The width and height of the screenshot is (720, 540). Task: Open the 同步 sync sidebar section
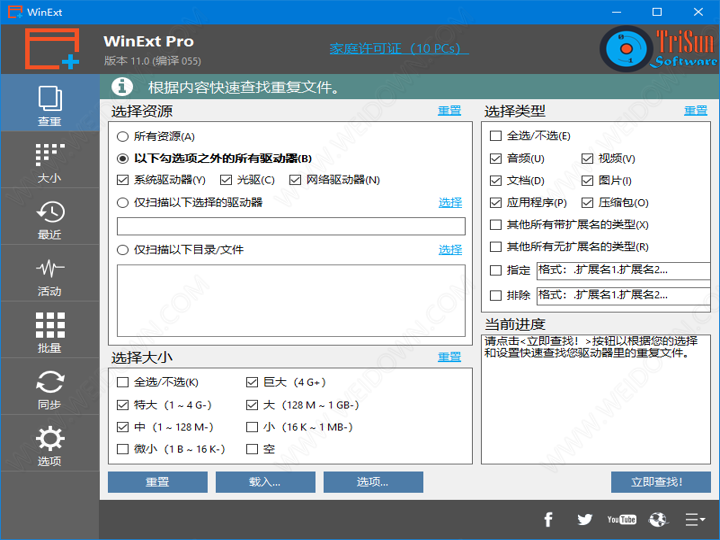pyautogui.click(x=50, y=387)
